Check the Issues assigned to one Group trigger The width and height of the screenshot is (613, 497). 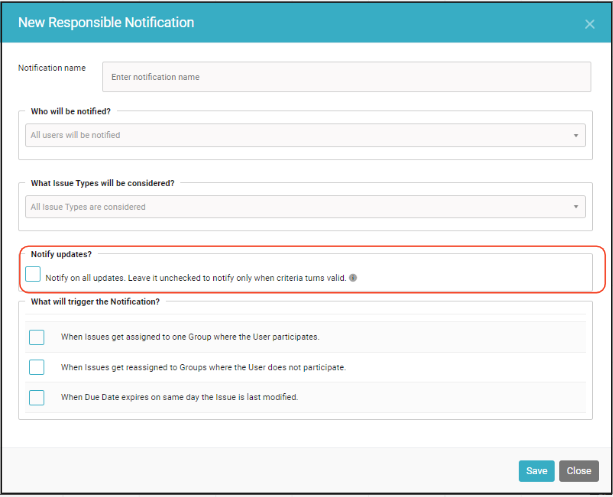(37, 337)
